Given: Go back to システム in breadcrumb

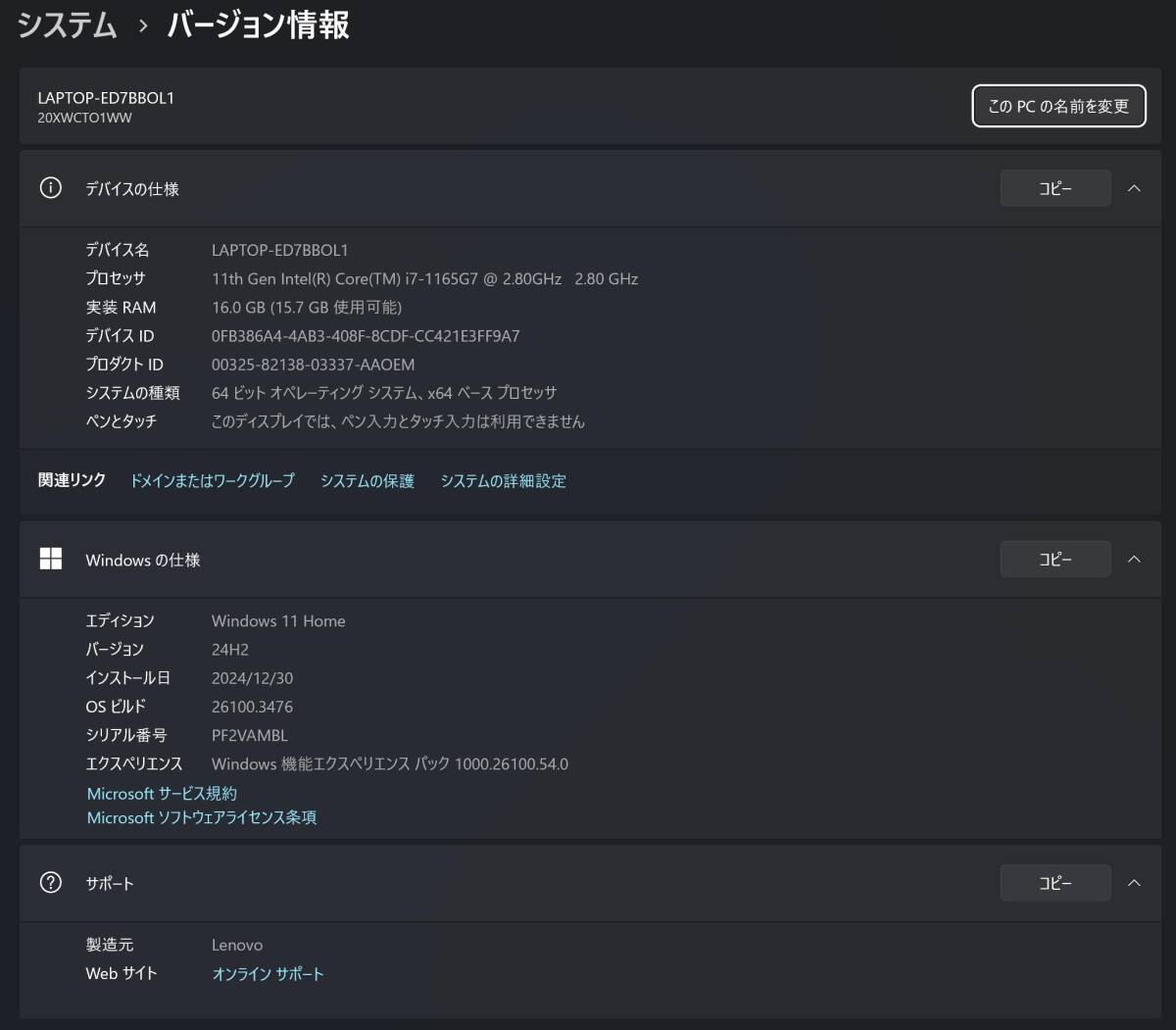Looking at the screenshot, I should [x=68, y=25].
